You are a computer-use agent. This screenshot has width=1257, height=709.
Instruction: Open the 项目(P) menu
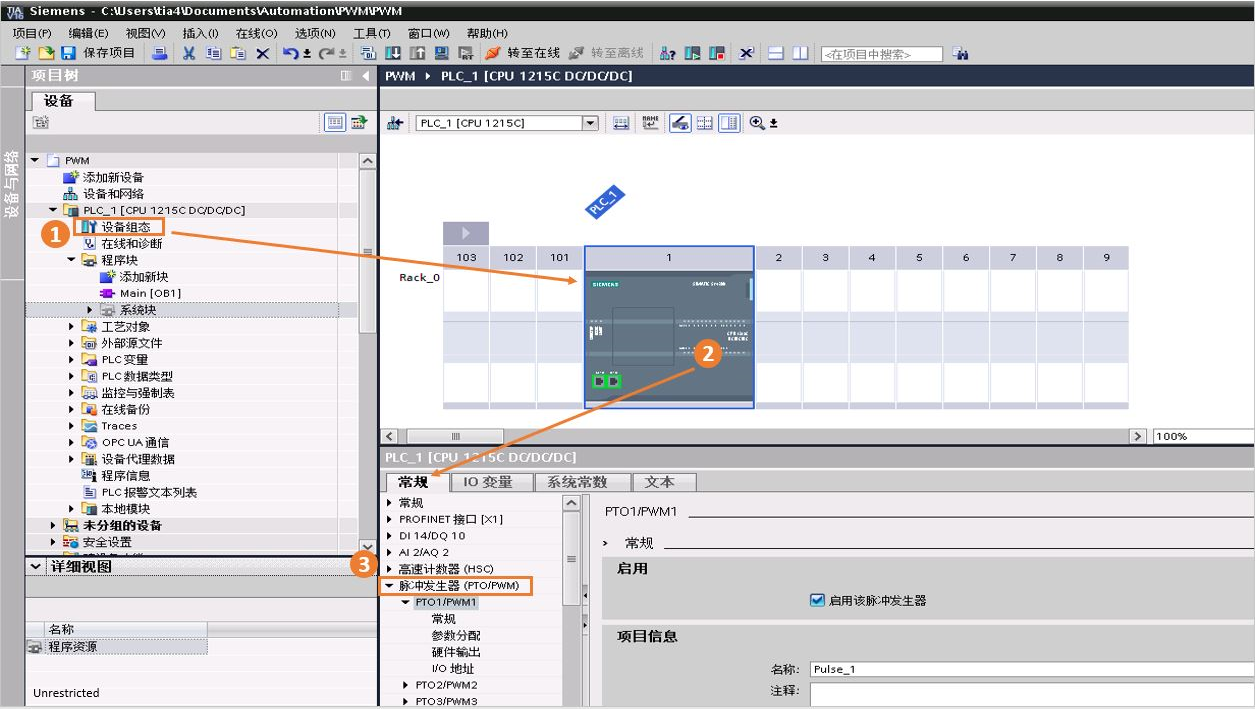[x=32, y=33]
